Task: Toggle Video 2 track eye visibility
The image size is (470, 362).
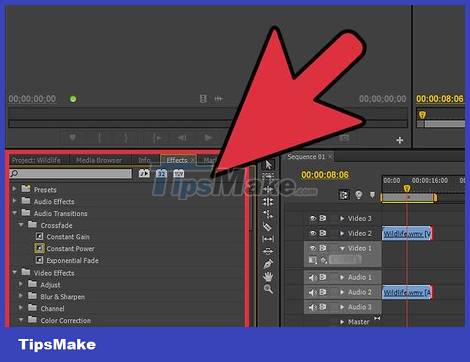Action: tap(313, 233)
